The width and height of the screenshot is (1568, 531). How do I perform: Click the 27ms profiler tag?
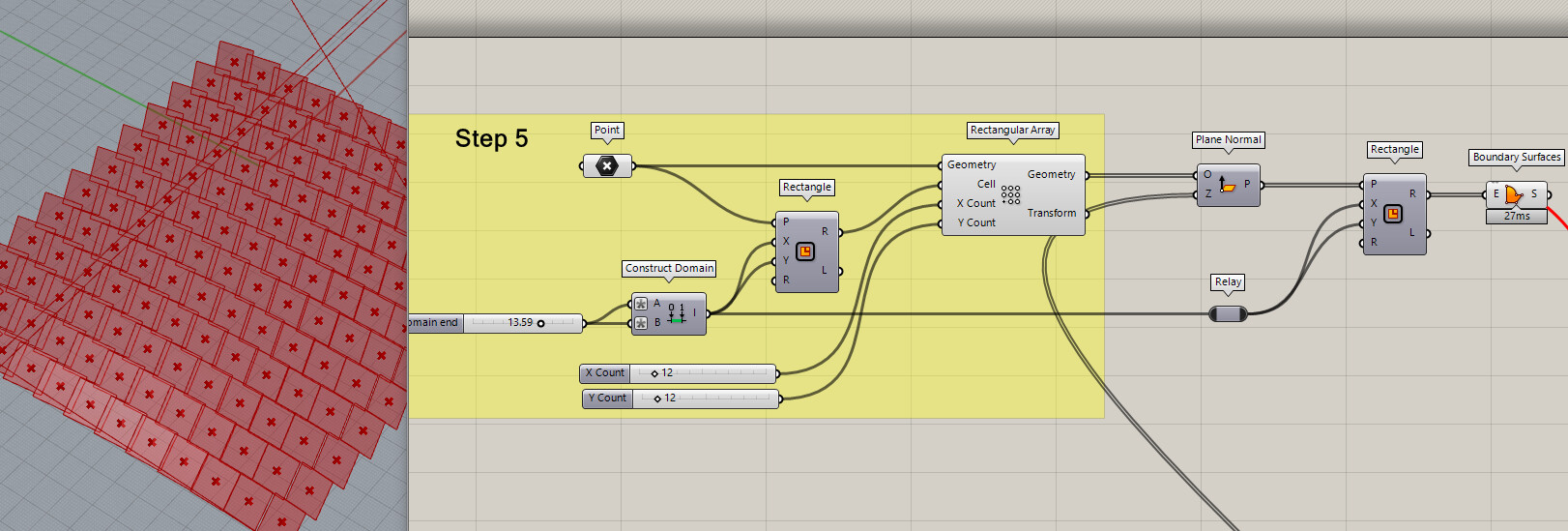pyautogui.click(x=1517, y=217)
